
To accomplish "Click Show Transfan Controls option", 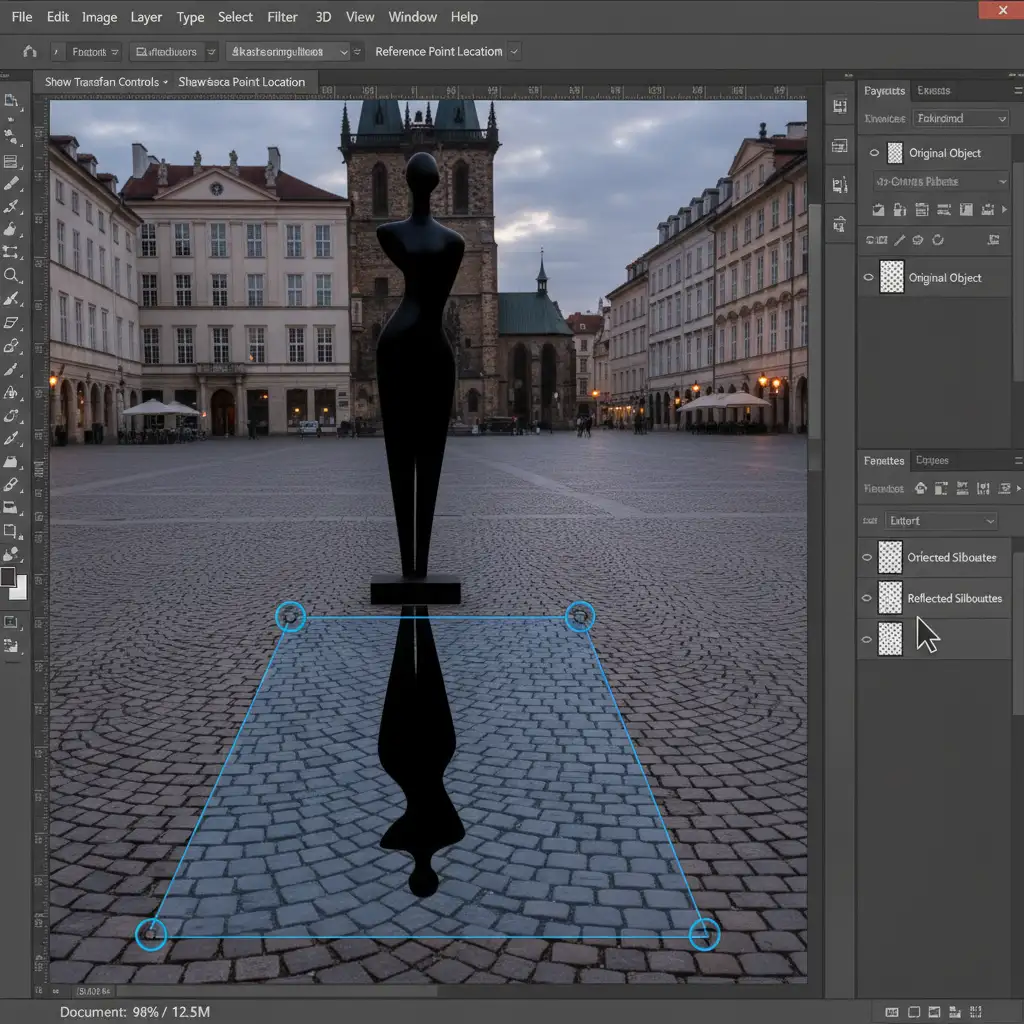I will (x=102, y=82).
